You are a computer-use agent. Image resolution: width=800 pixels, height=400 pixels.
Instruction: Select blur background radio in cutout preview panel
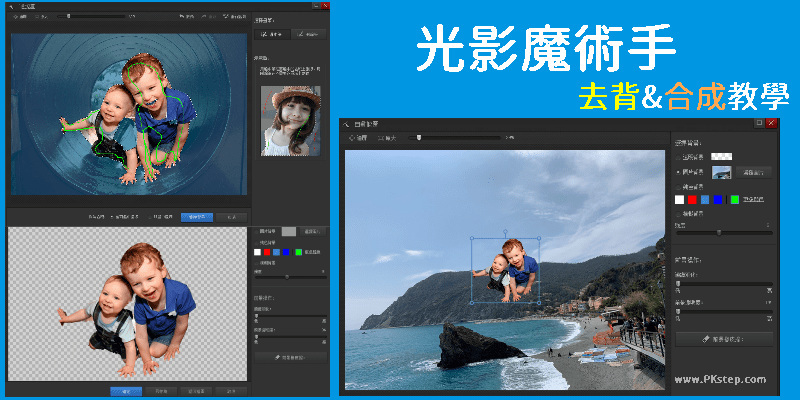pos(257,263)
